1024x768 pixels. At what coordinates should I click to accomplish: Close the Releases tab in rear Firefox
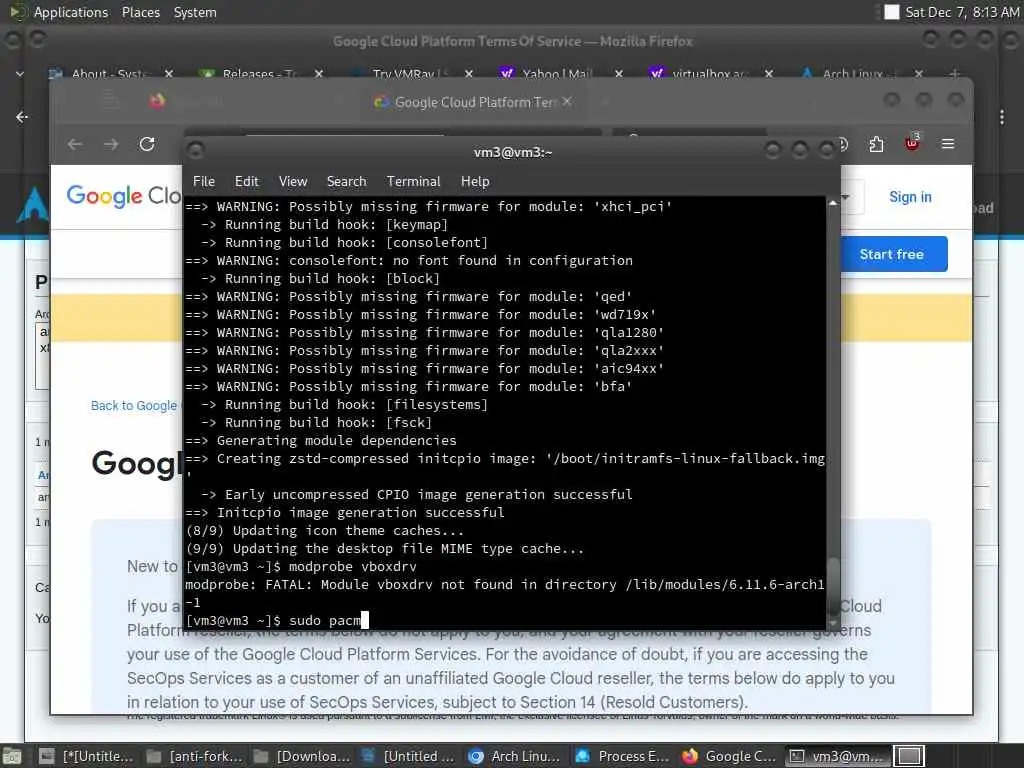tap(319, 74)
